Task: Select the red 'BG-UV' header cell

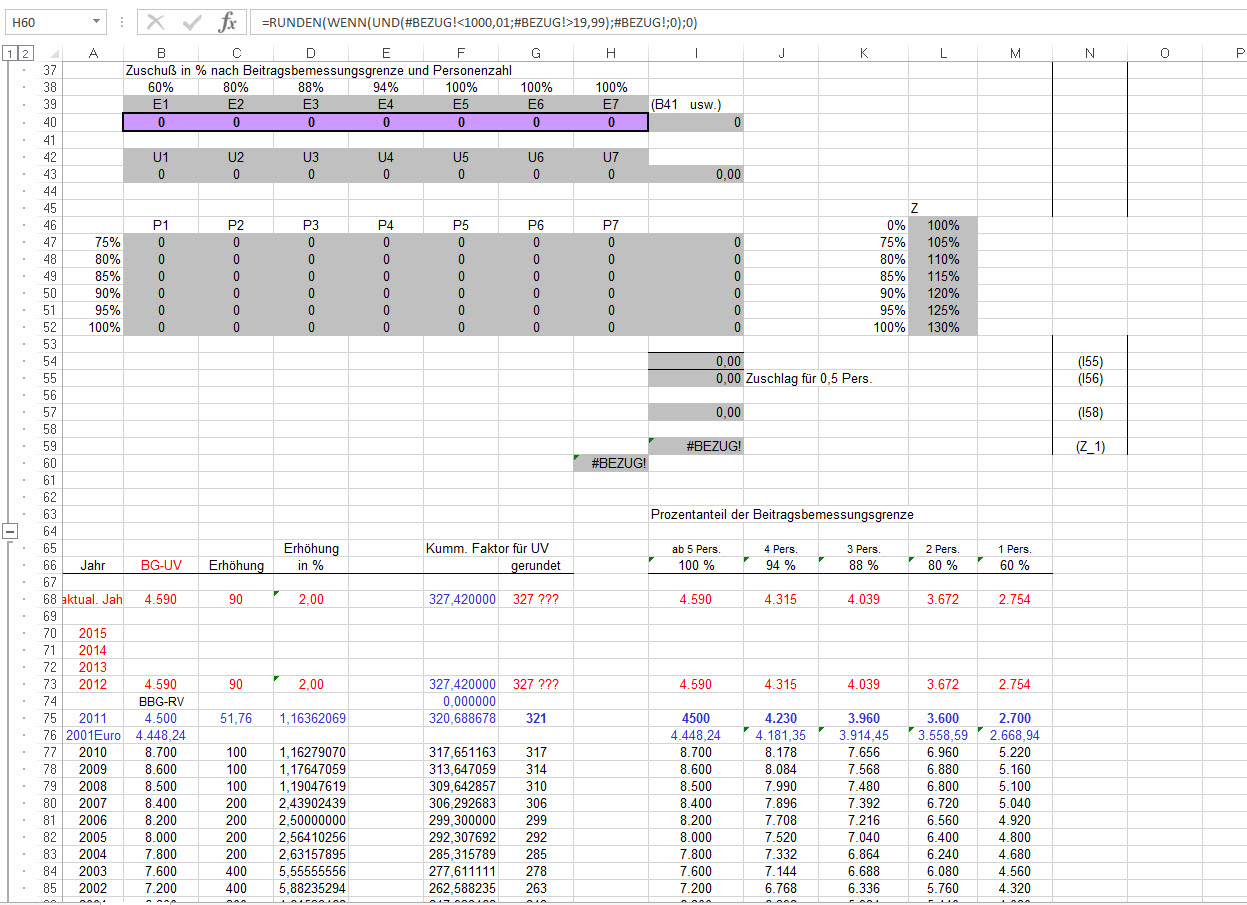Action: 161,565
